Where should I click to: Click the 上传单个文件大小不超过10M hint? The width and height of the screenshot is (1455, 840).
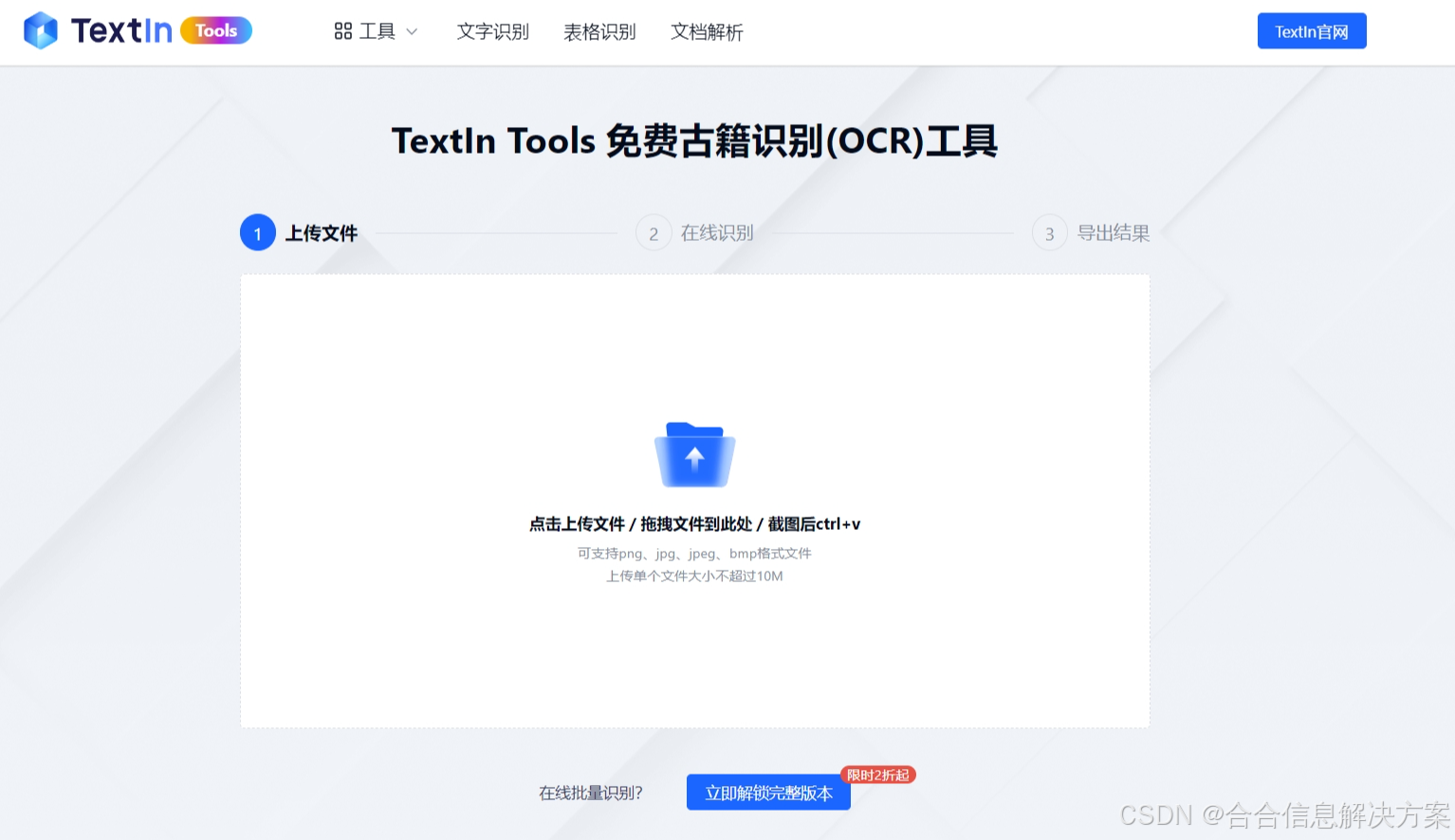[695, 576]
